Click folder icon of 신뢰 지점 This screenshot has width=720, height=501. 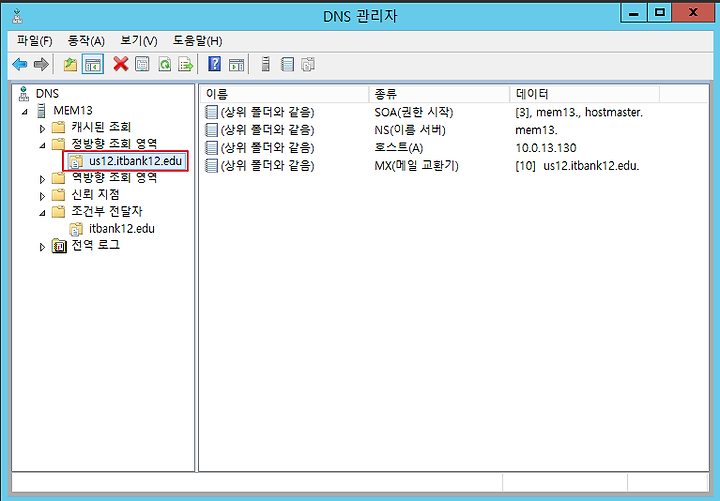[x=58, y=195]
